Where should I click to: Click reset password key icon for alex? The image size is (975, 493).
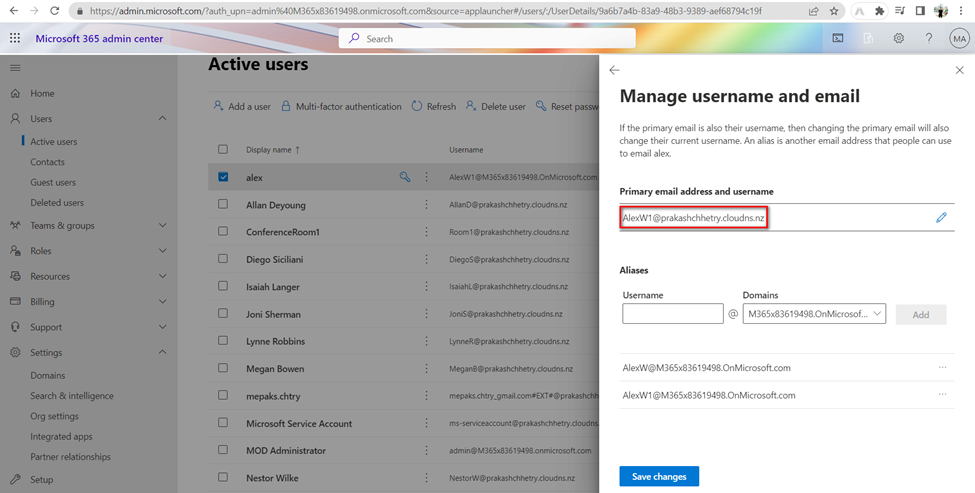(405, 177)
